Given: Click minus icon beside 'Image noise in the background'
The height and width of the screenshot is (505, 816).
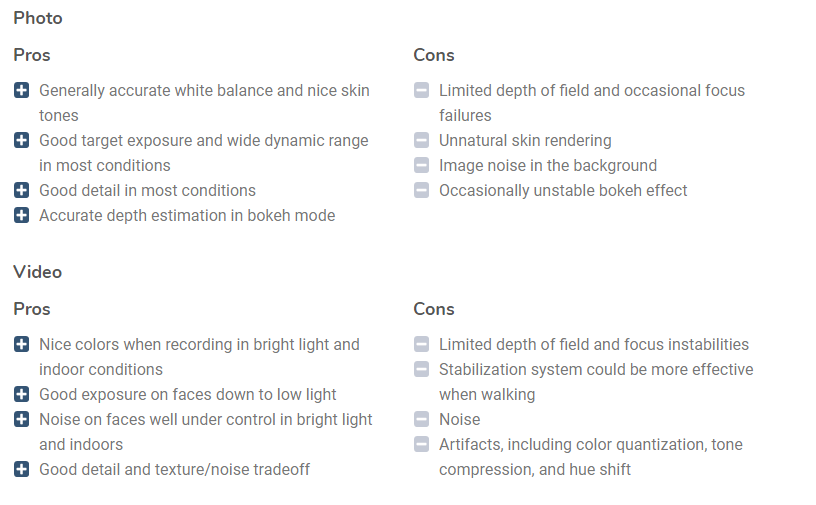Looking at the screenshot, I should tap(422, 165).
